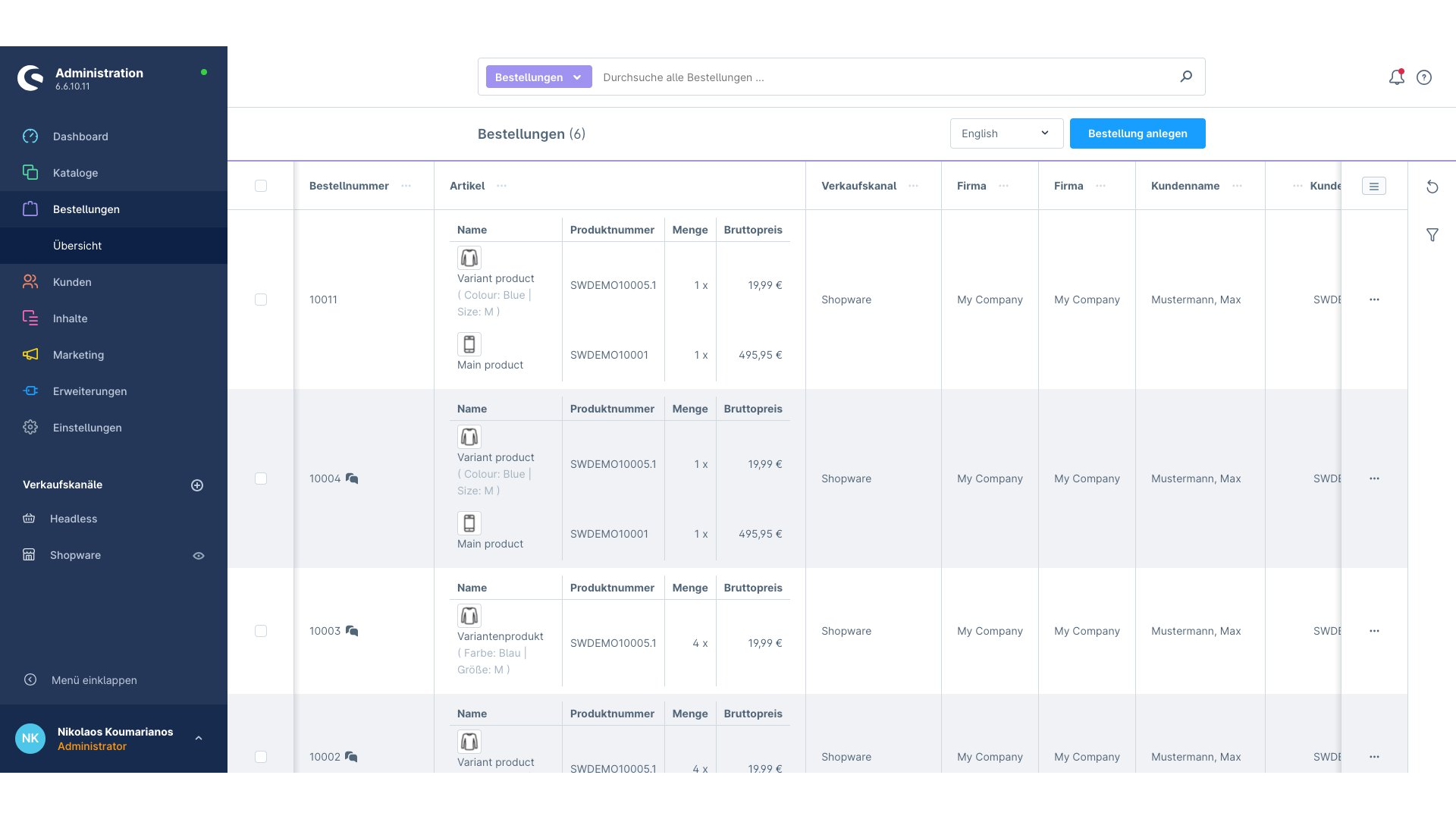Open the English language dropdown
Viewport: 1456px width, 819px height.
(x=1006, y=133)
